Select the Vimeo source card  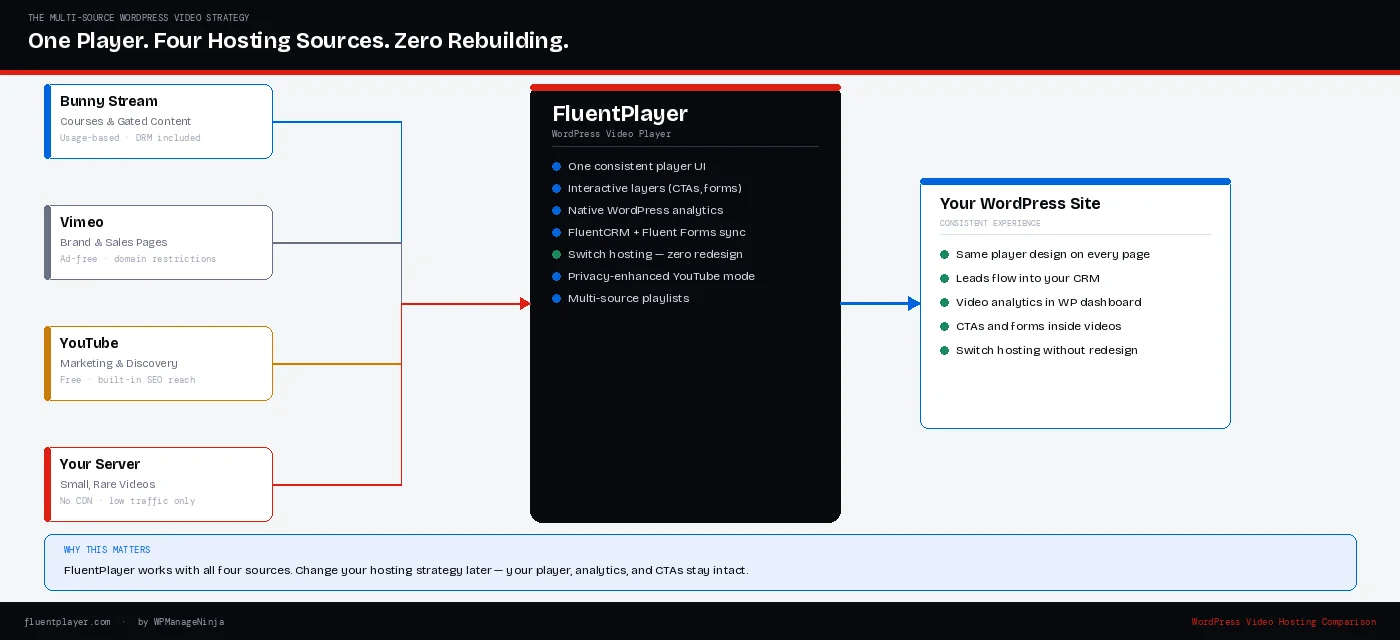157,241
